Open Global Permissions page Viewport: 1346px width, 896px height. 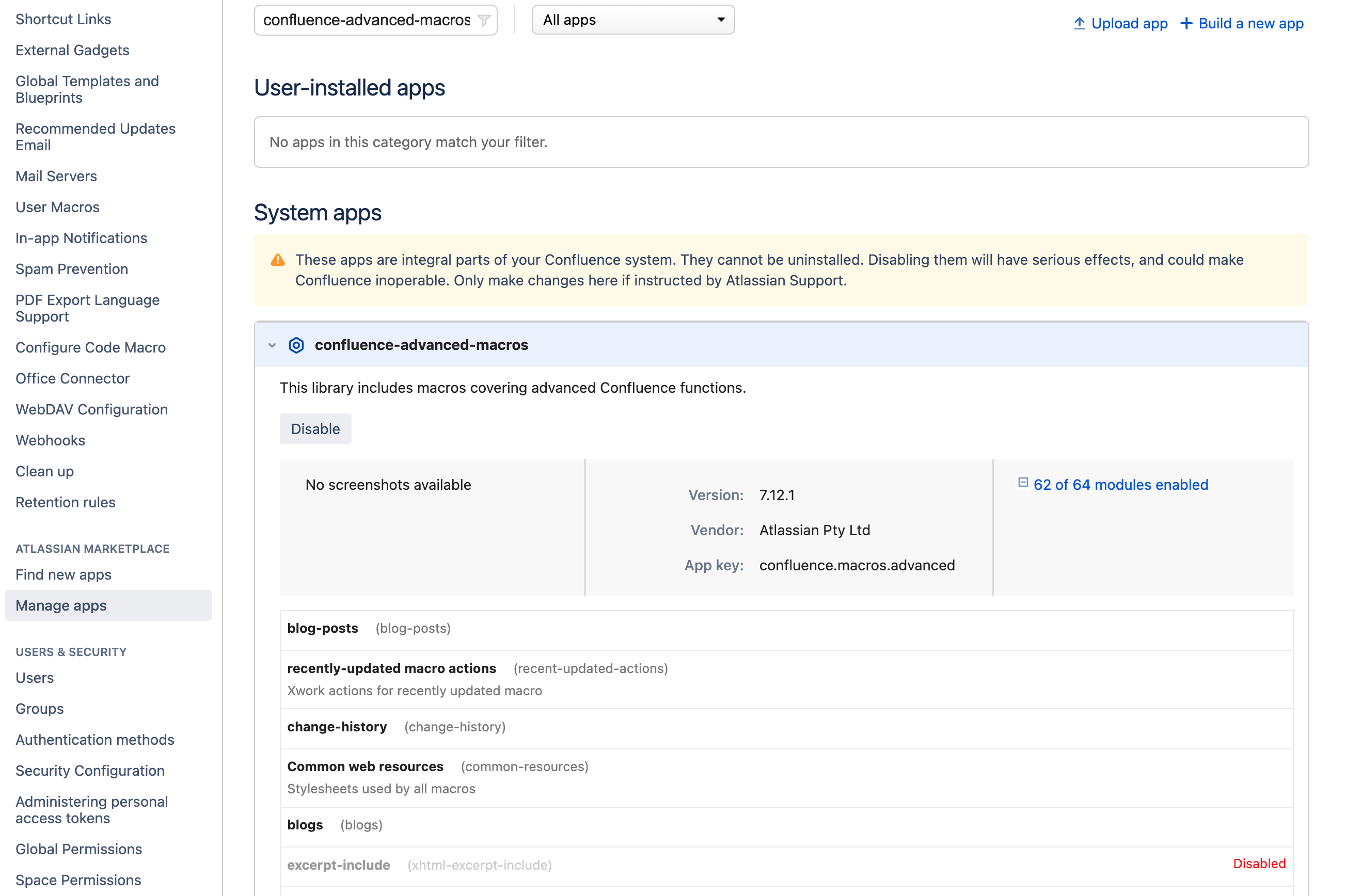[x=78, y=849]
